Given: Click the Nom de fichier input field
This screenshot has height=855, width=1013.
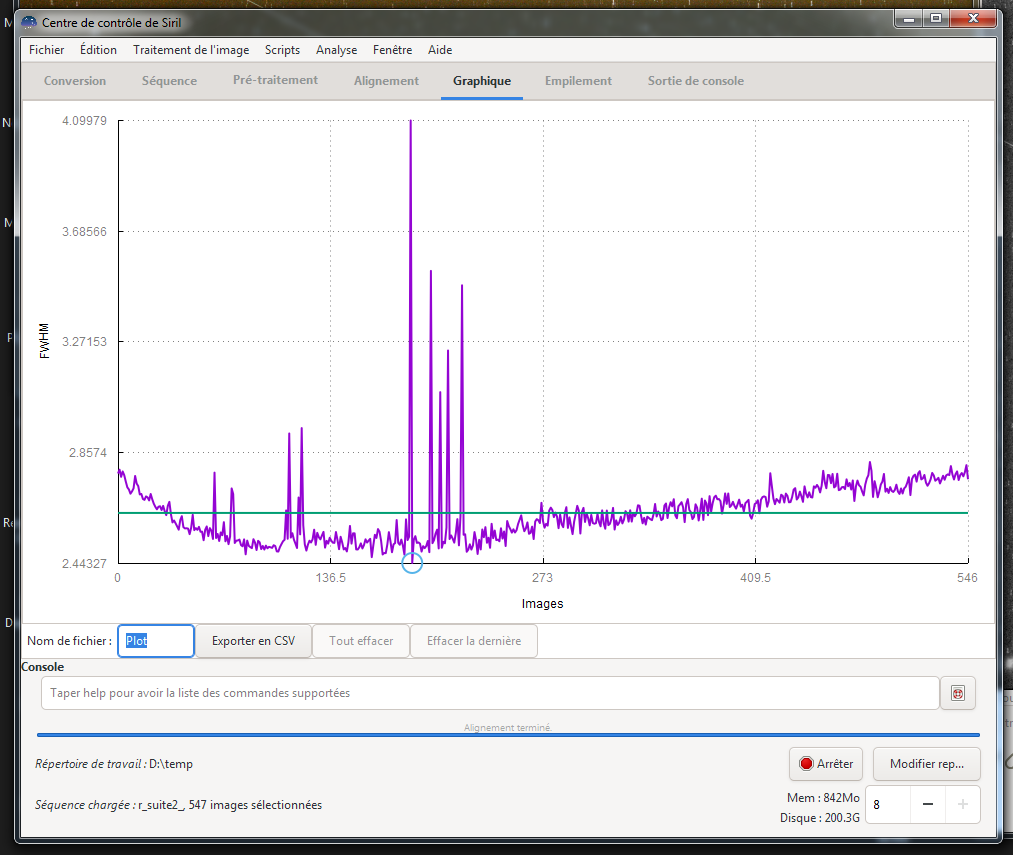Looking at the screenshot, I should coord(156,641).
